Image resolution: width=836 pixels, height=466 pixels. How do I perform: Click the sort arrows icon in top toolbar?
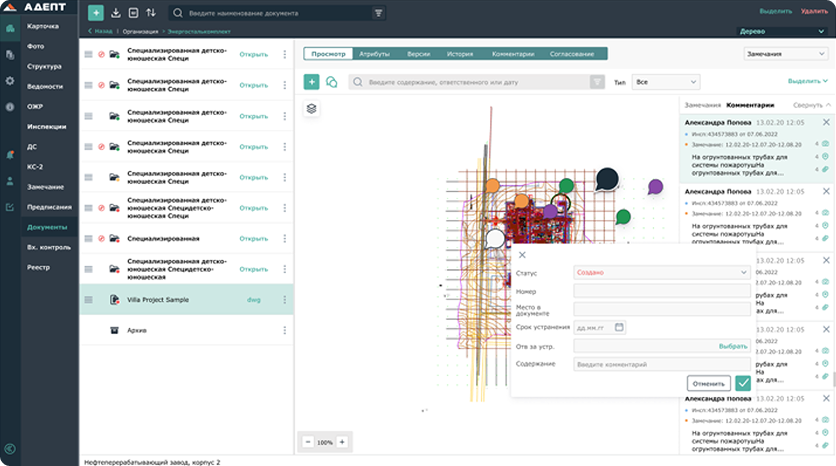(151, 13)
